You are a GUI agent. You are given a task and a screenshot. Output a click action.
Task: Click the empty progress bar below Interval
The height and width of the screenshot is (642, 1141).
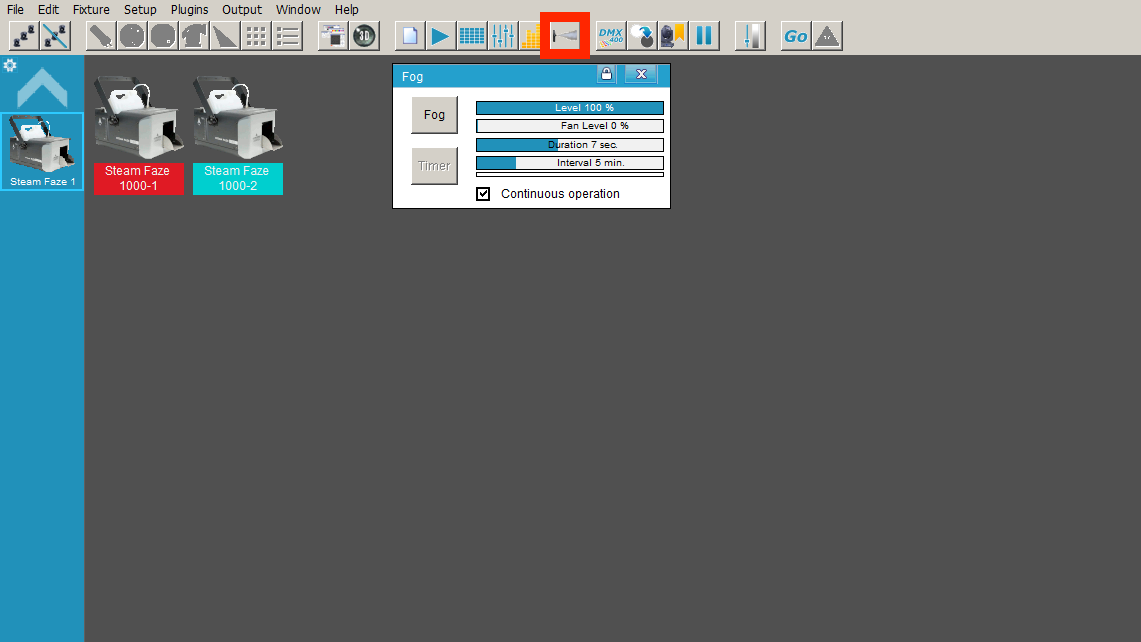coord(570,175)
